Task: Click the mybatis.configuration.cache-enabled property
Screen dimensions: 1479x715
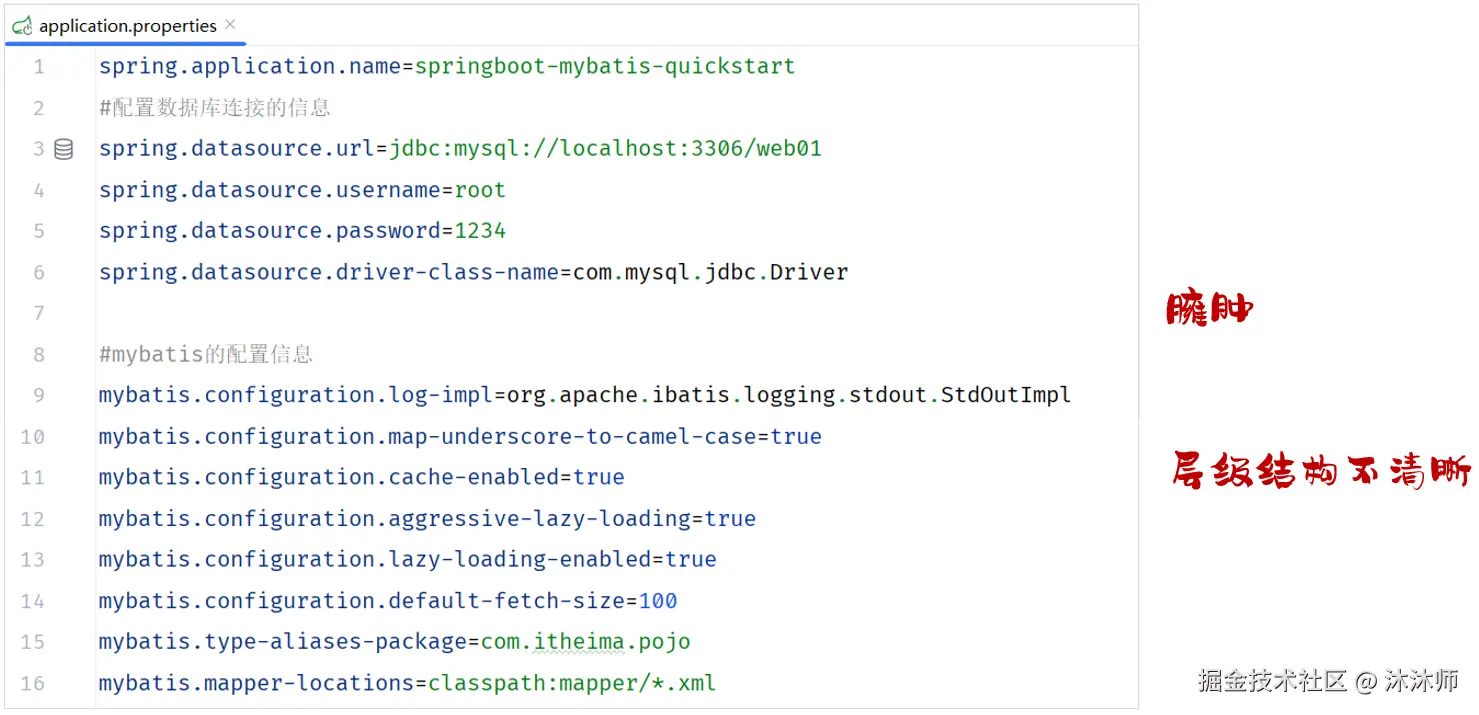Action: pos(361,478)
